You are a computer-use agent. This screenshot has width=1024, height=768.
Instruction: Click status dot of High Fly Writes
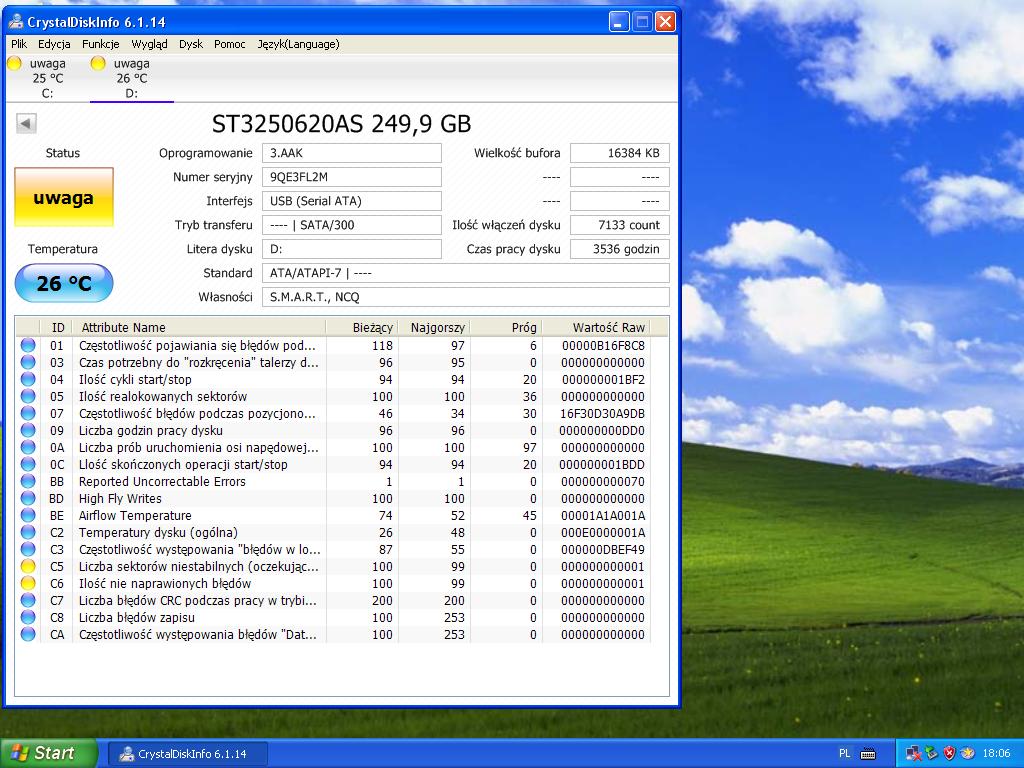coord(28,498)
